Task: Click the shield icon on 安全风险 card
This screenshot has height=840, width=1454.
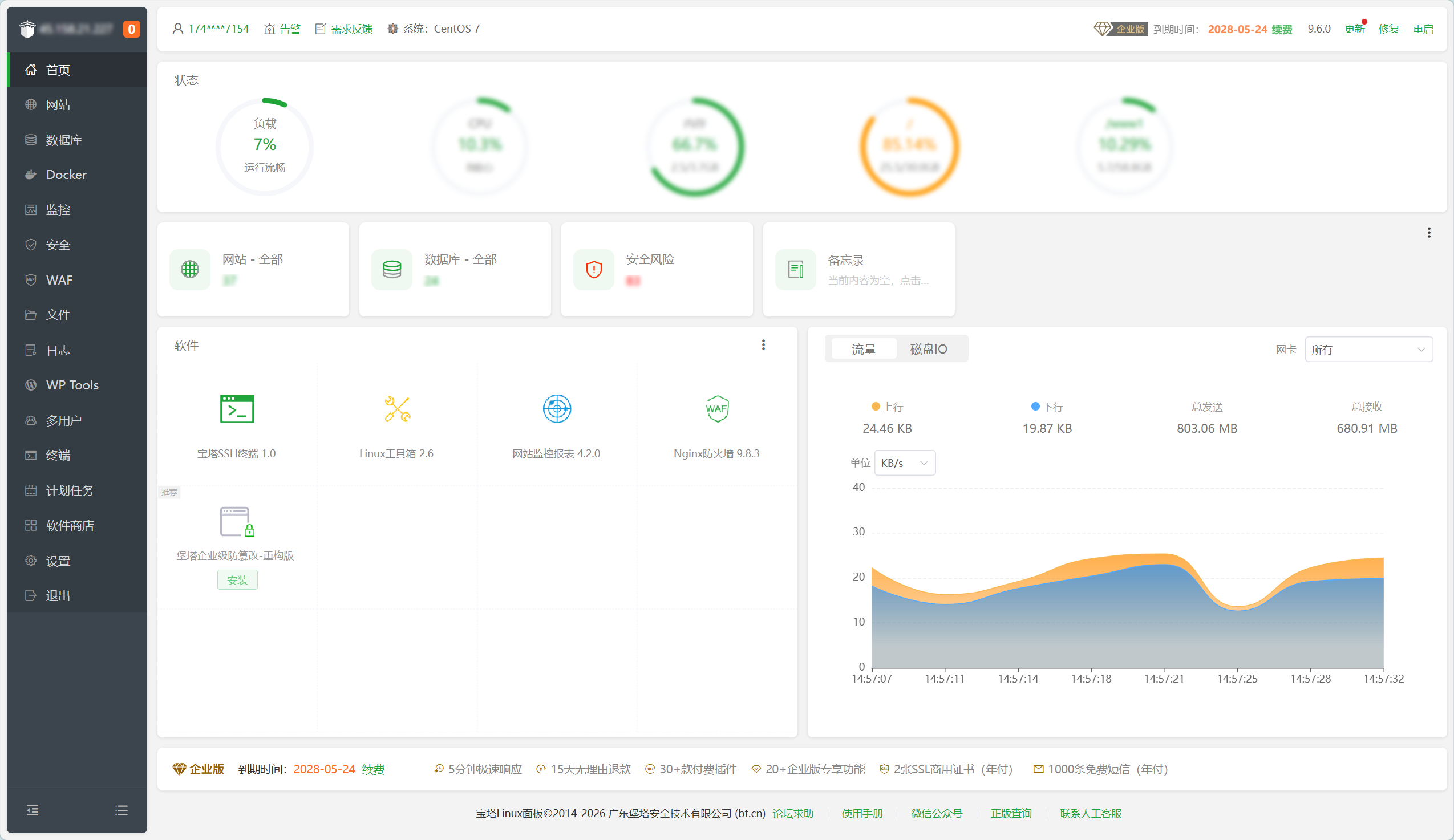Action: pyautogui.click(x=594, y=269)
